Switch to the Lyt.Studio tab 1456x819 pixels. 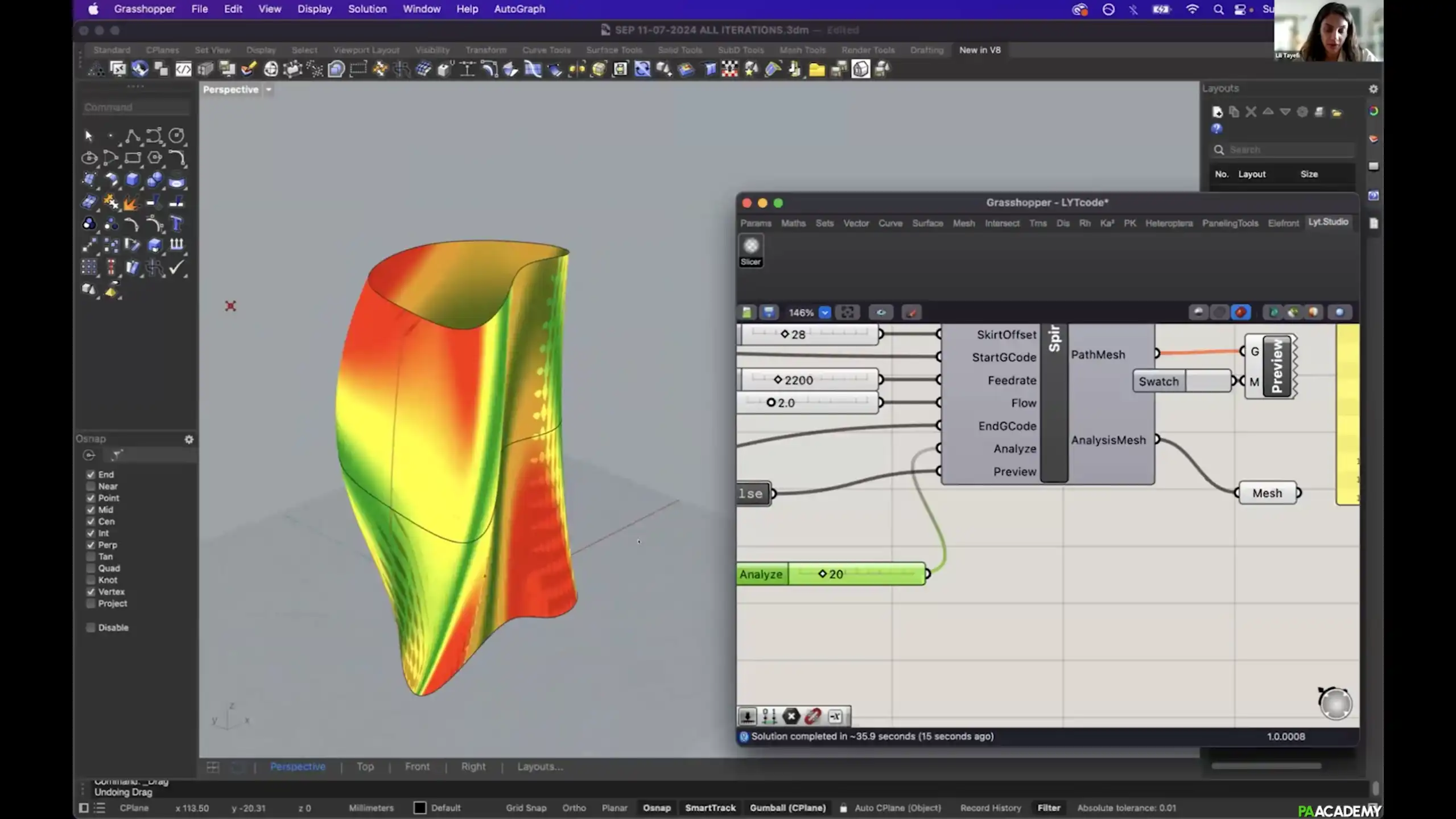[x=1327, y=222]
